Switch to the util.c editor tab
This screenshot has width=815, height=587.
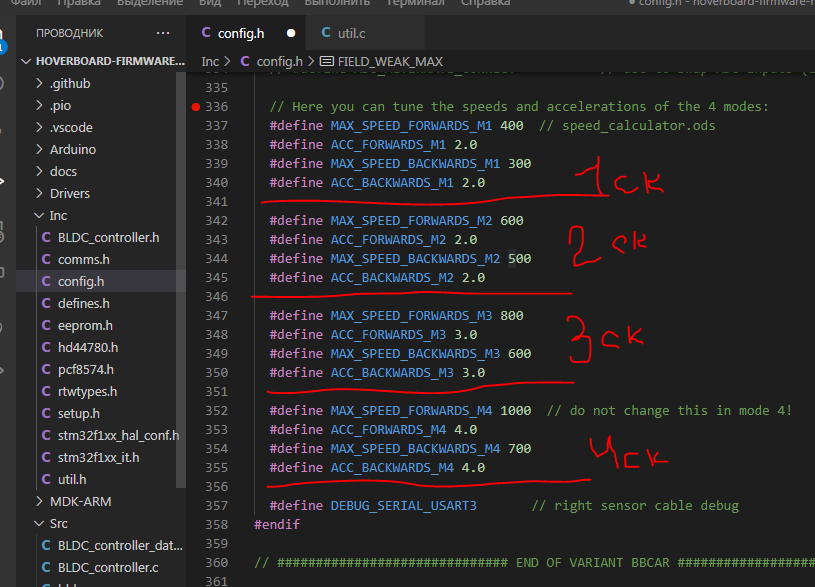pyautogui.click(x=349, y=33)
